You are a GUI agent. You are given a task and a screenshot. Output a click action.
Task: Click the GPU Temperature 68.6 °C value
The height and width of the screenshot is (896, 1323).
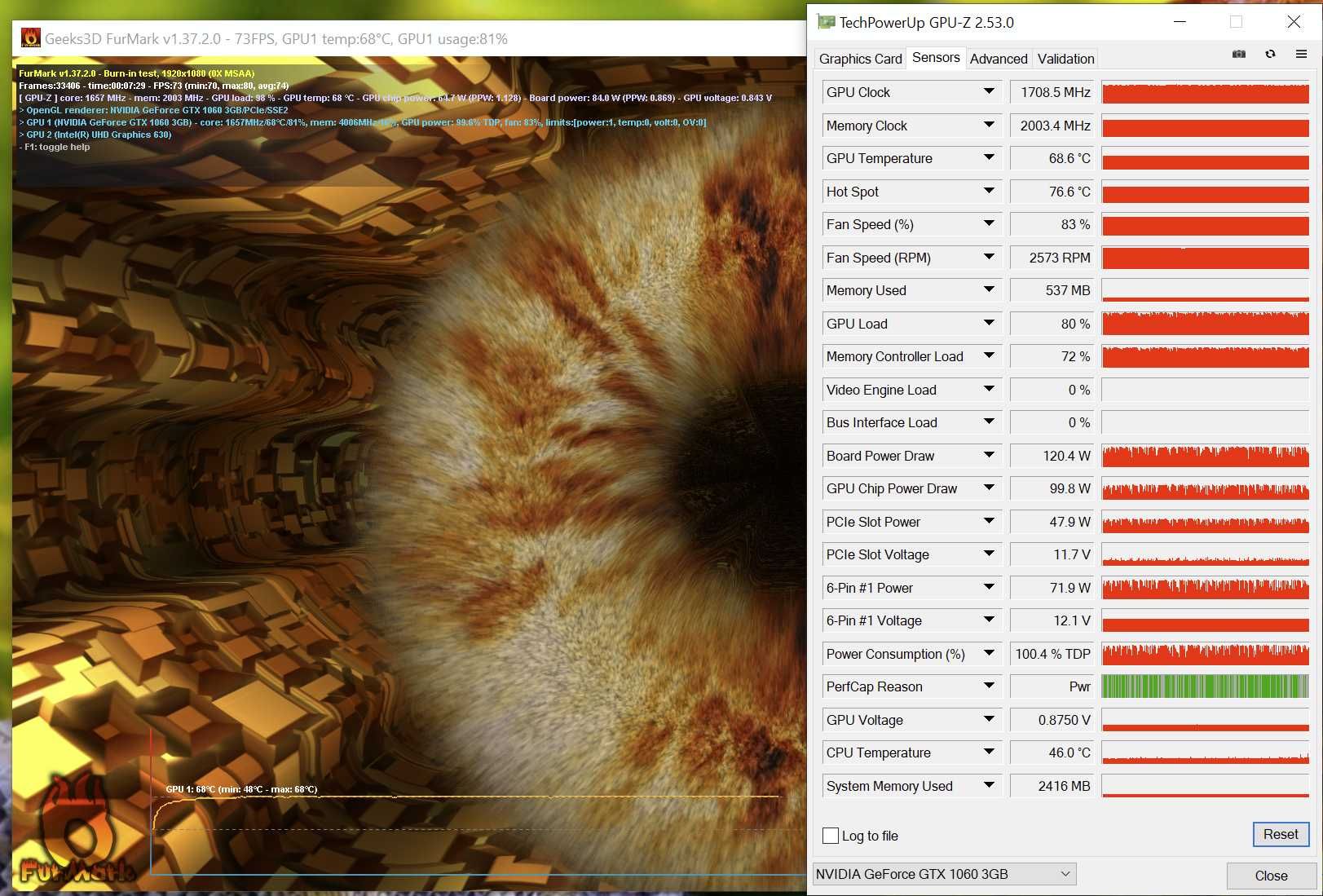click(x=1053, y=158)
